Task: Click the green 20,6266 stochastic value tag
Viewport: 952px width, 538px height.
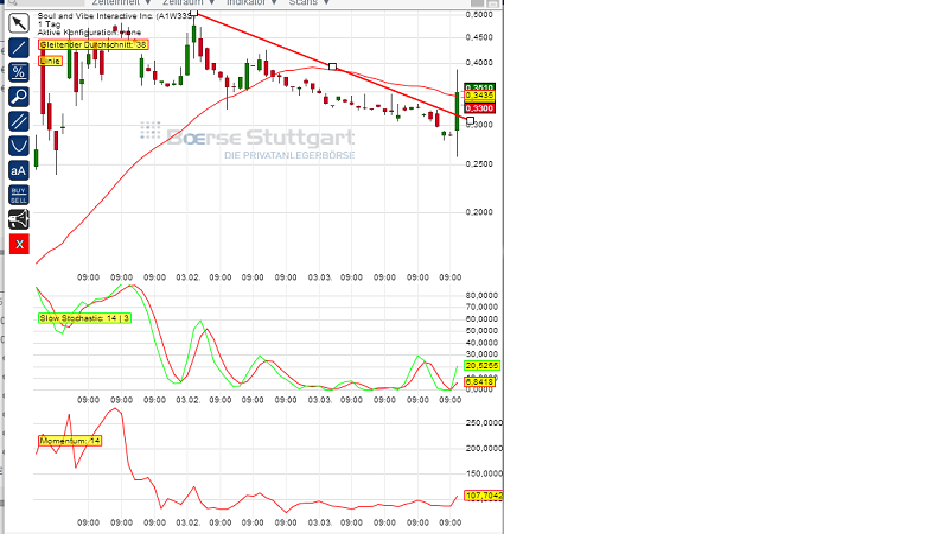Action: point(482,366)
